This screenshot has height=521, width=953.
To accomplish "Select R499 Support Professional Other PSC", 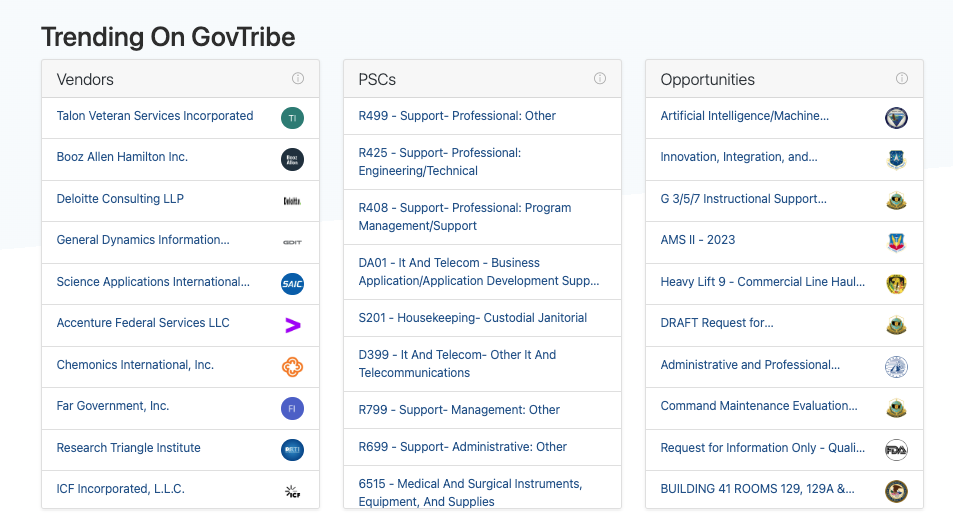I will [x=457, y=116].
